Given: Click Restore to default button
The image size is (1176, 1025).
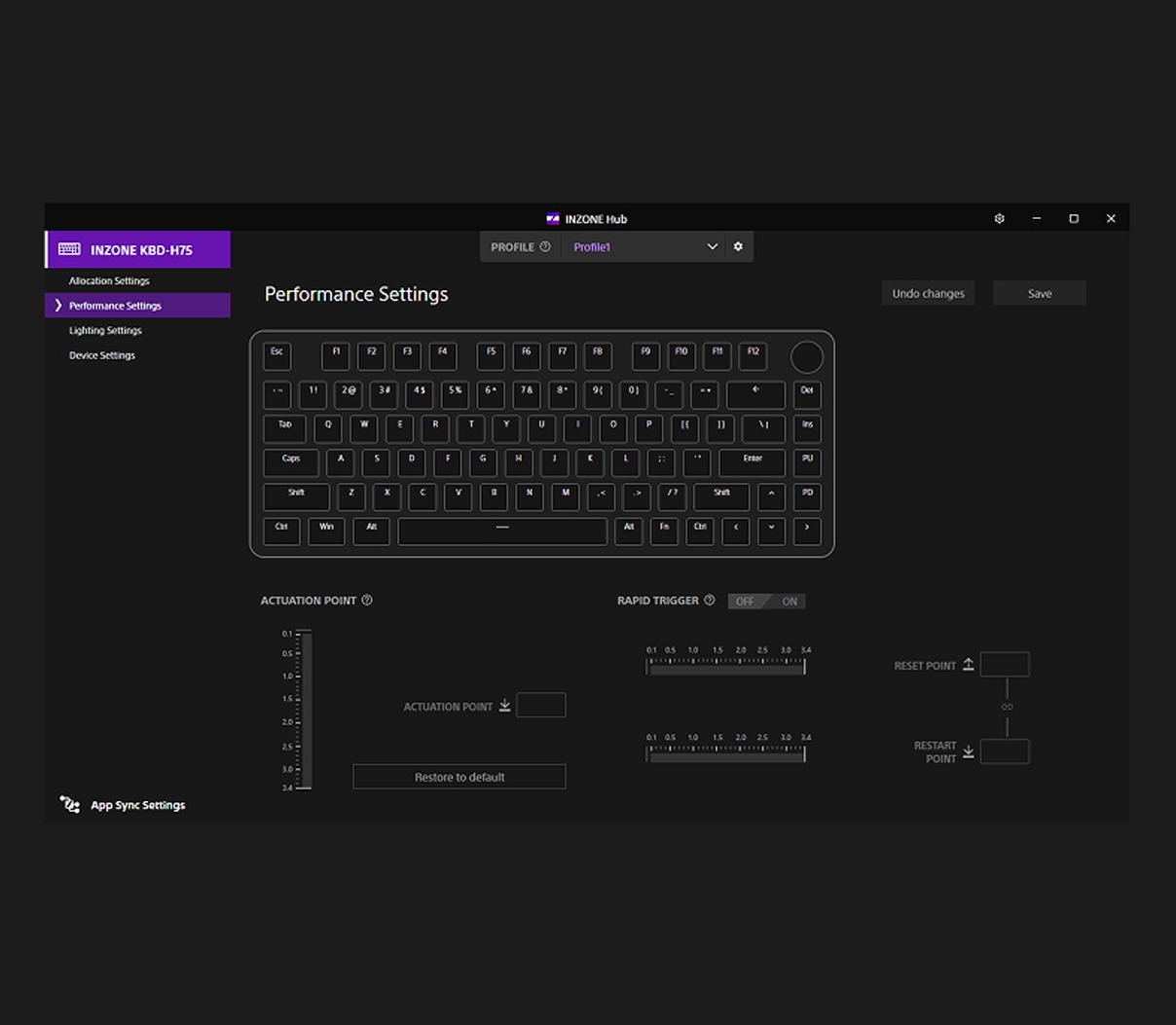Looking at the screenshot, I should (x=459, y=777).
